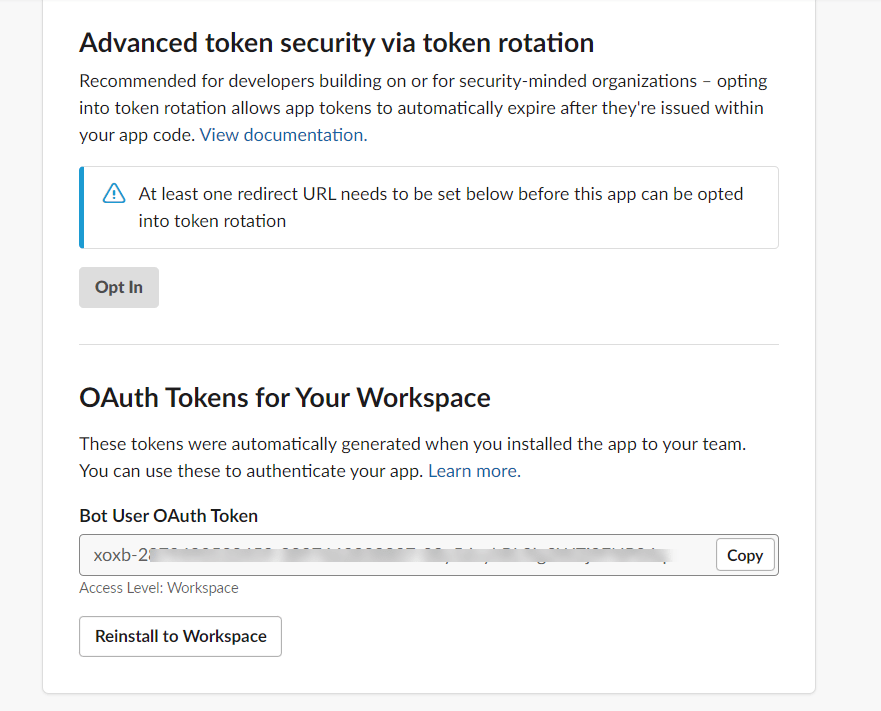Copy the Bot User OAuth Token
Screen dimensions: 881x711
tap(745, 555)
